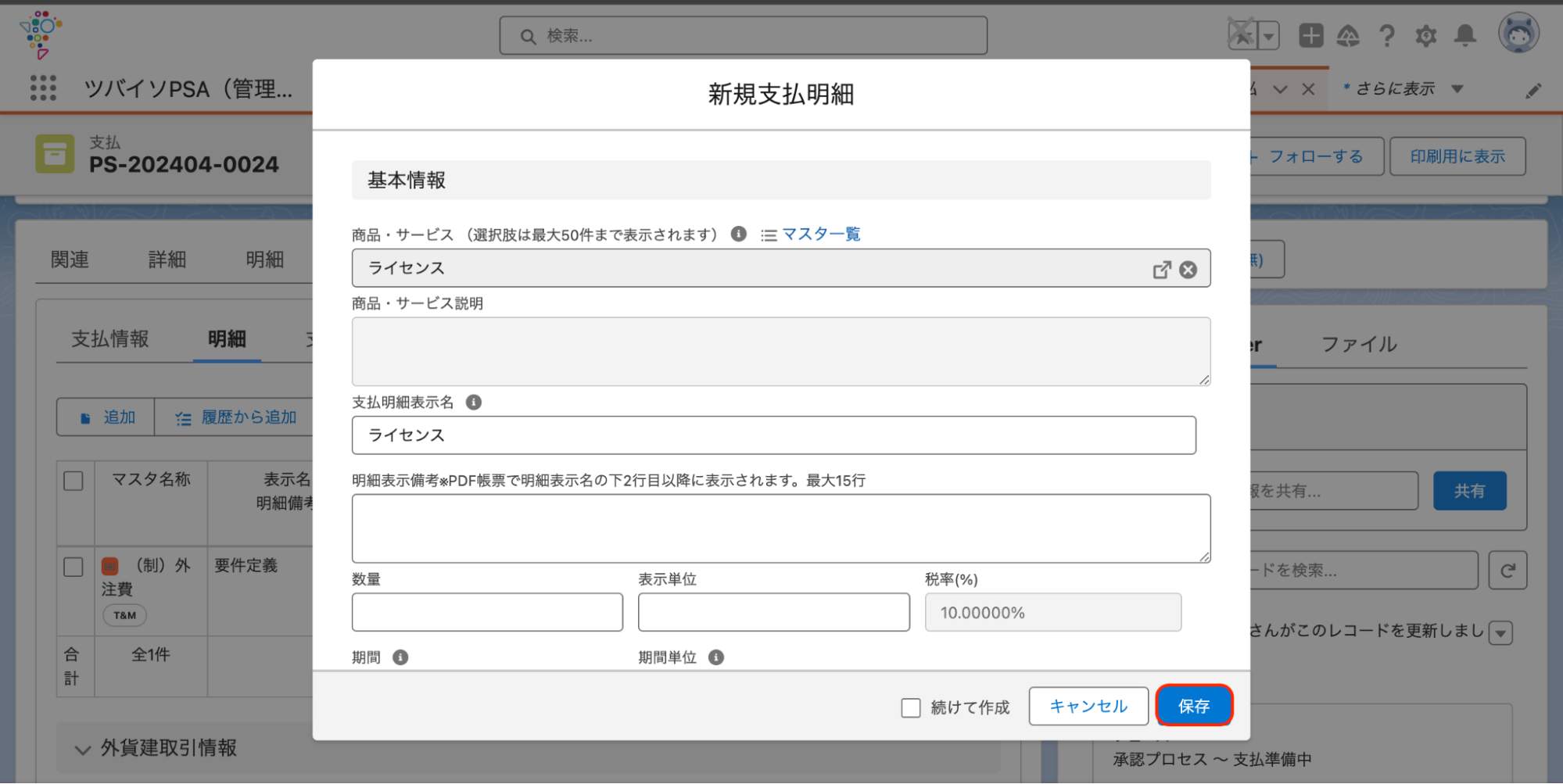This screenshot has width=1563, height=784.
Task: Click the 明細表示備考 text area
Action: [780, 528]
